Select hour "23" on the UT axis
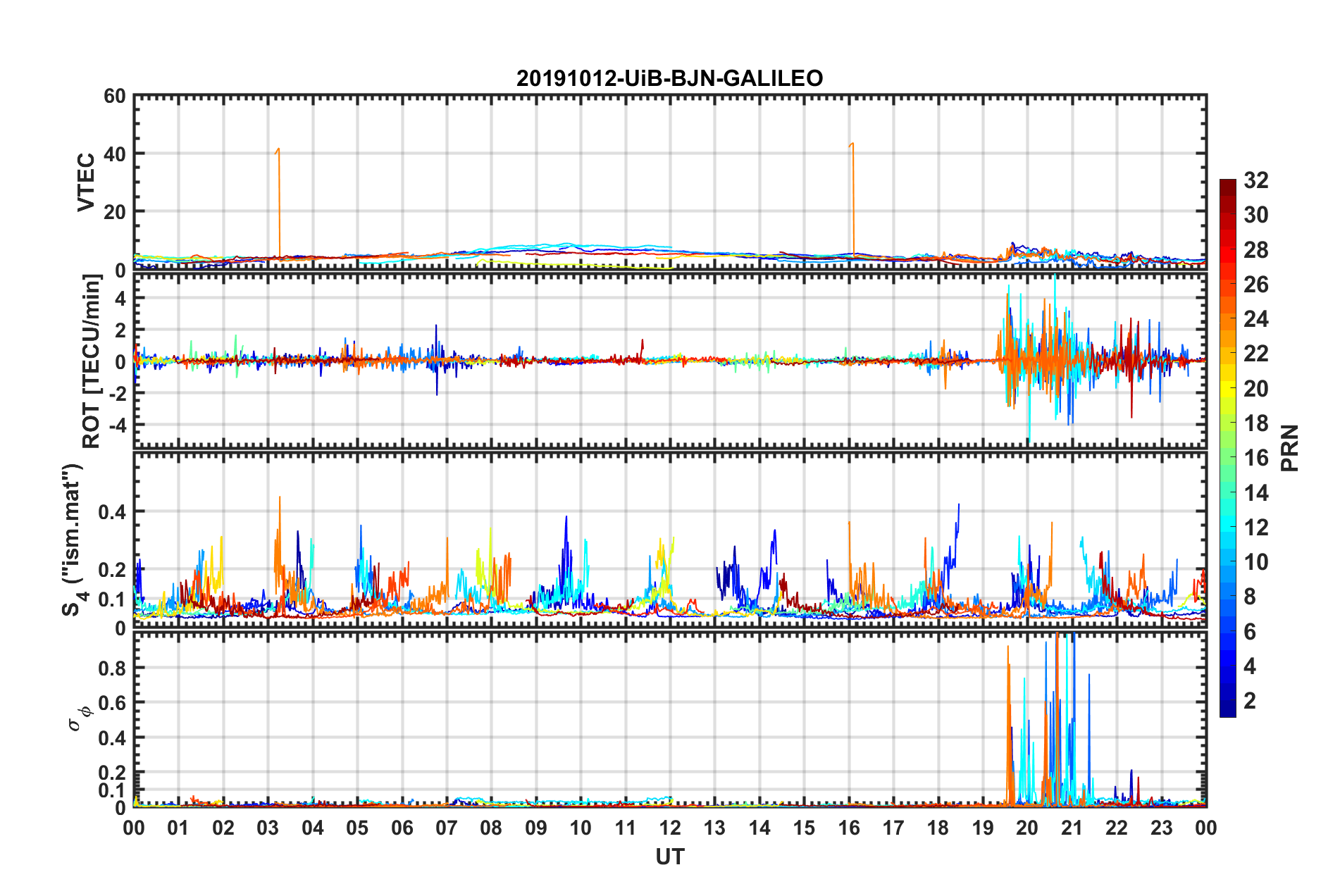Screen dimensions: 1340x896 (1162, 828)
